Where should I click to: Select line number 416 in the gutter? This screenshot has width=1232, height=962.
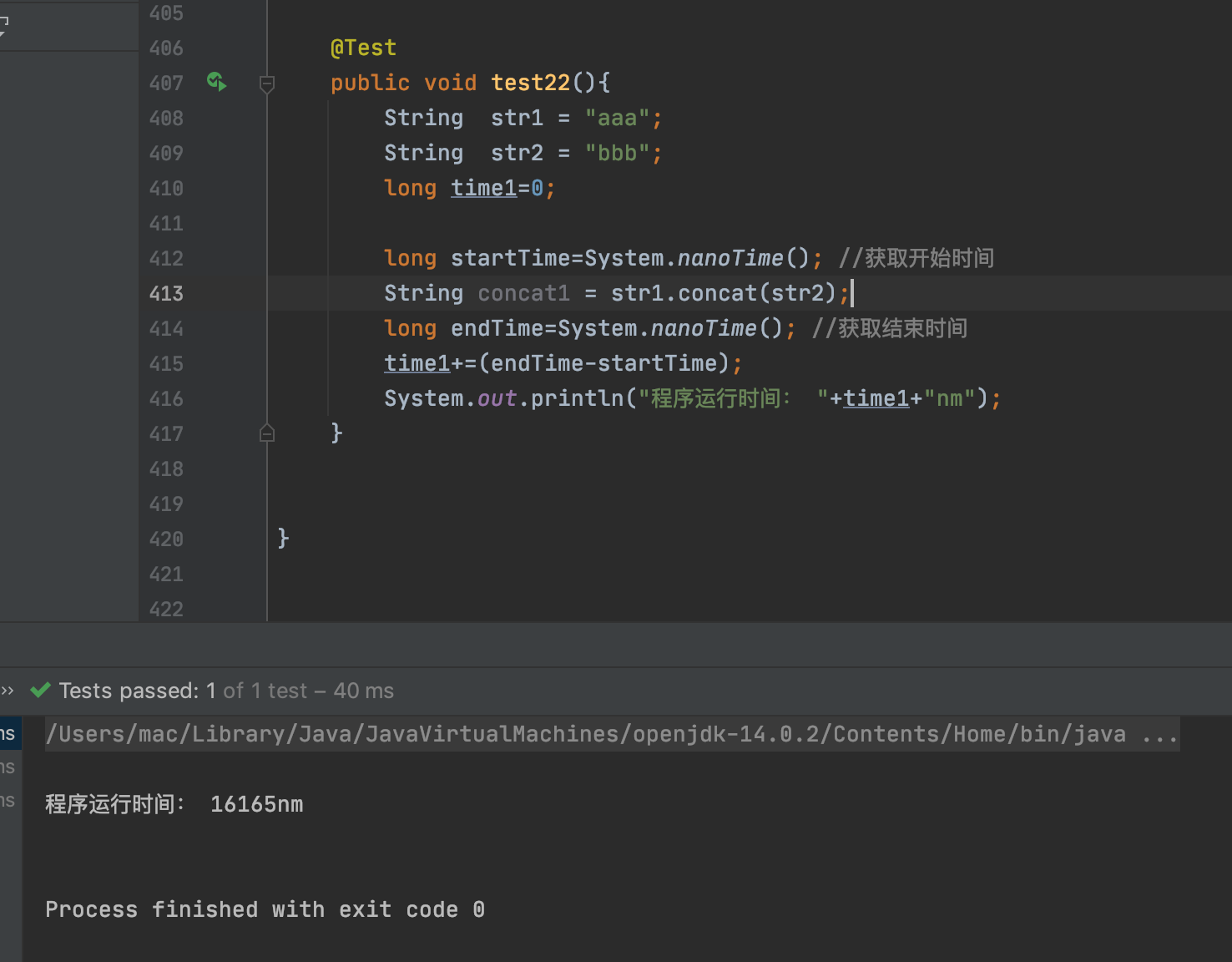pyautogui.click(x=166, y=398)
